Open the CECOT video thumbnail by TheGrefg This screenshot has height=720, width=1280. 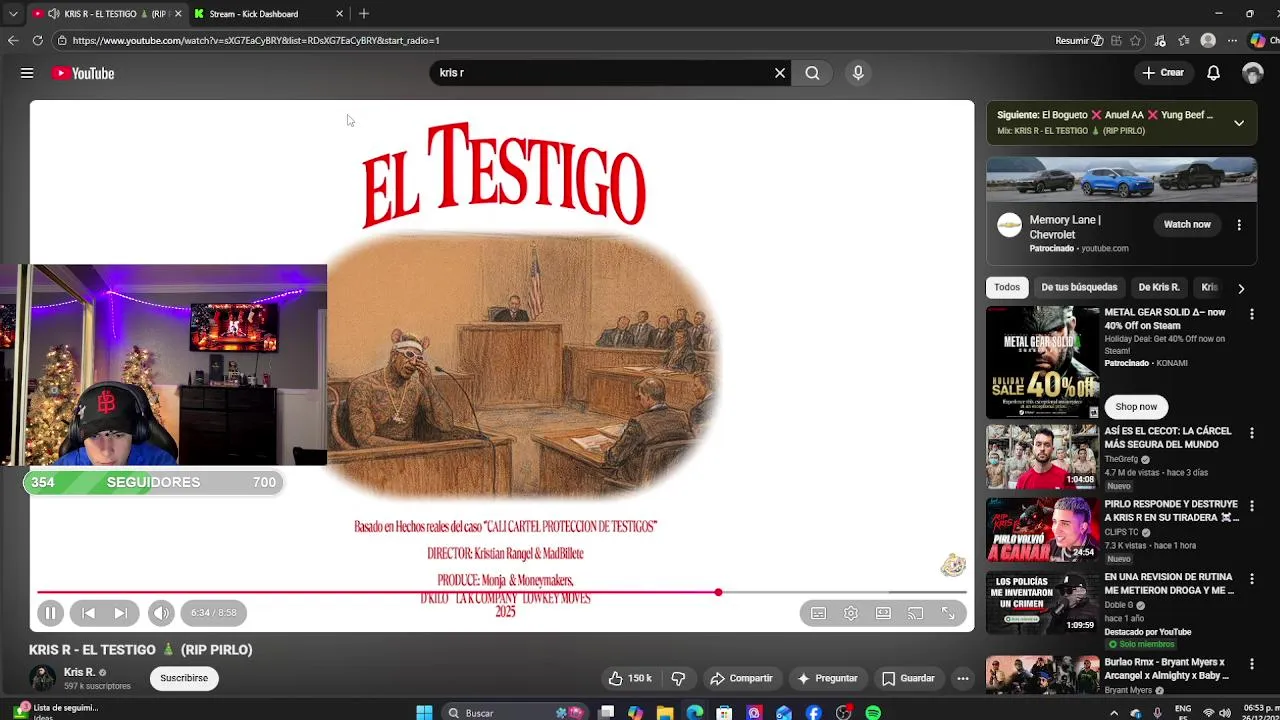coord(1042,457)
